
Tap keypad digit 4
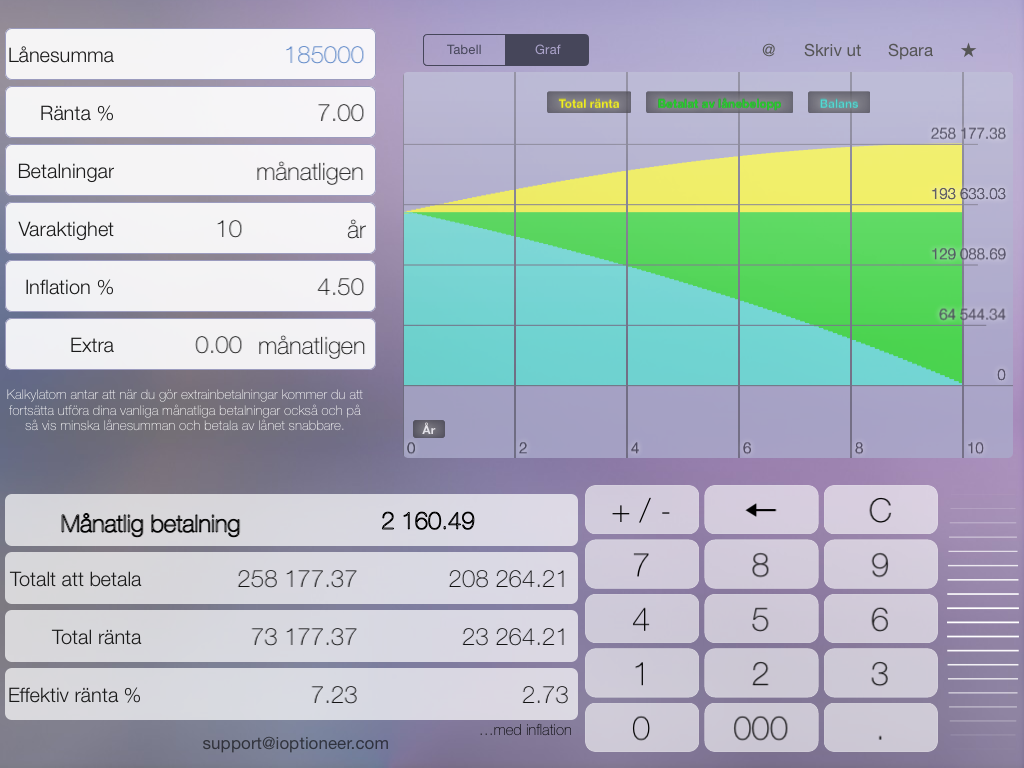pos(641,618)
